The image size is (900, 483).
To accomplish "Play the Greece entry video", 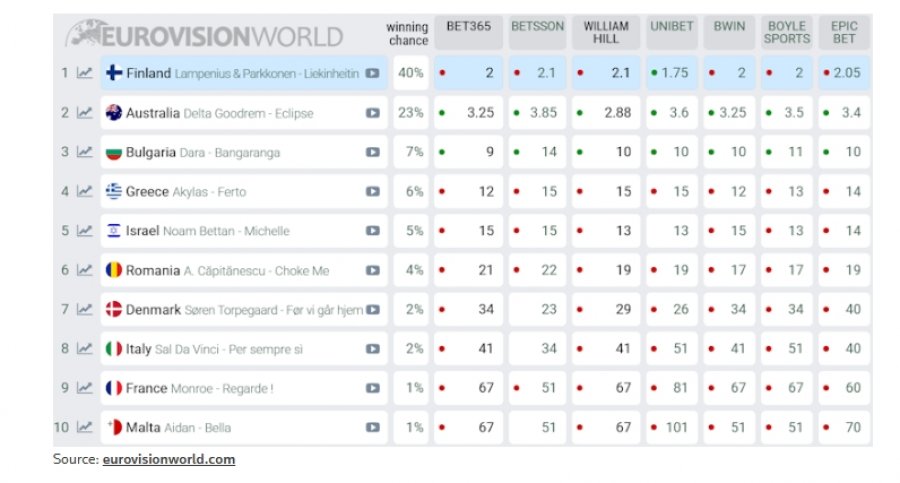I will 373,191.
